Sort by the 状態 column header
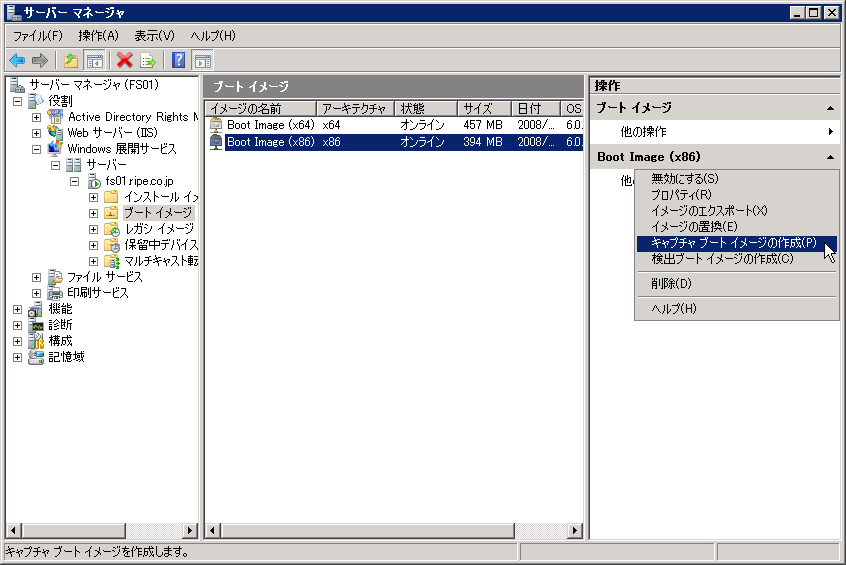 click(426, 108)
